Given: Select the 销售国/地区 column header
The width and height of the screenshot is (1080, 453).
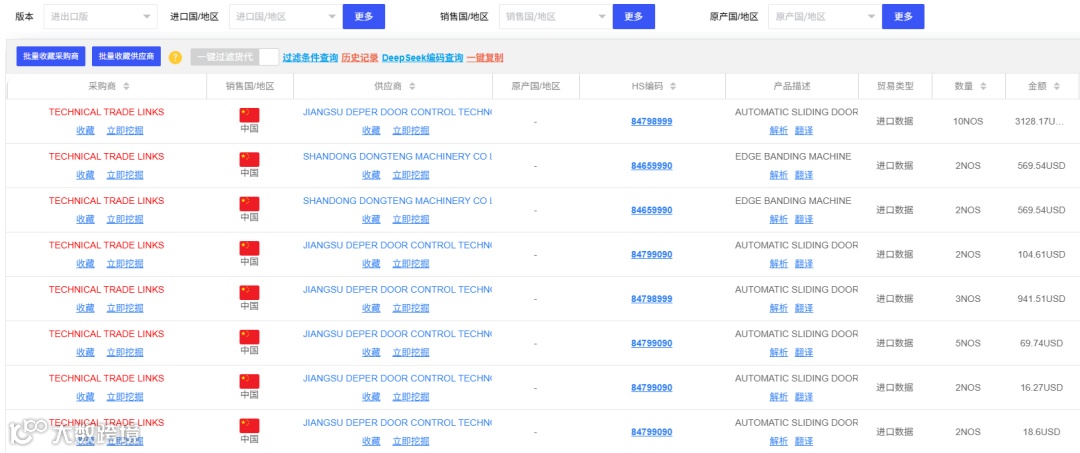Looking at the screenshot, I should click(x=250, y=87).
